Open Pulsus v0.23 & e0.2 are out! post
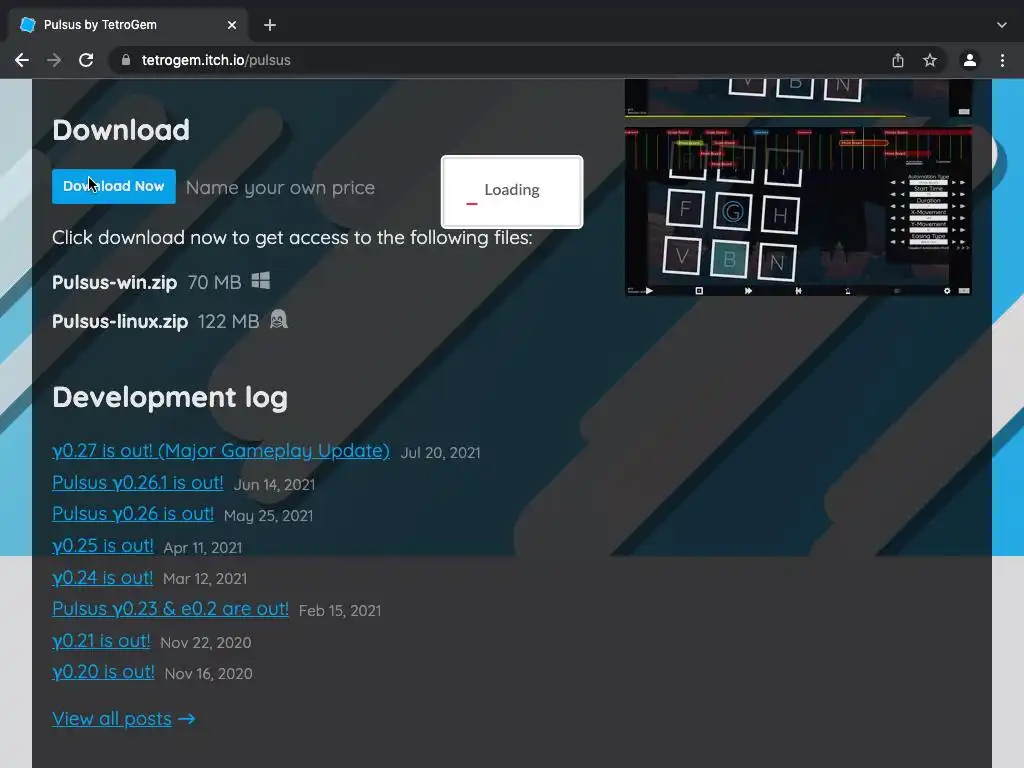The width and height of the screenshot is (1024, 768). coord(170,609)
